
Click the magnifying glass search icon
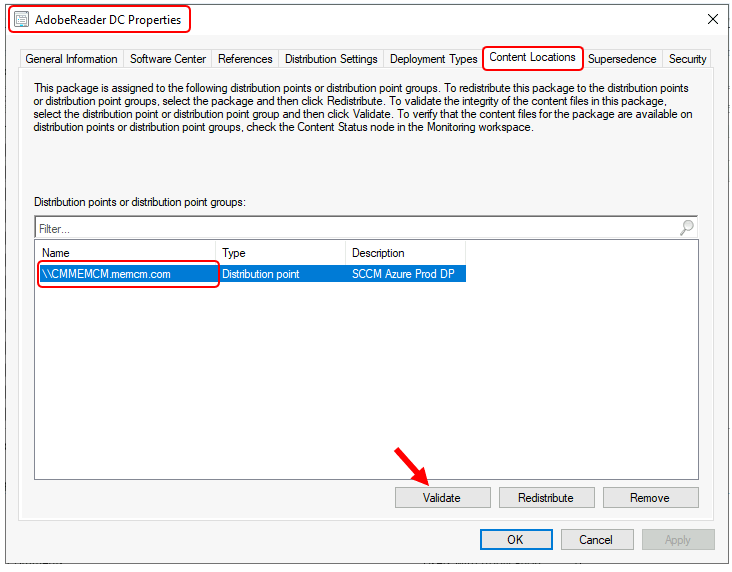(687, 228)
